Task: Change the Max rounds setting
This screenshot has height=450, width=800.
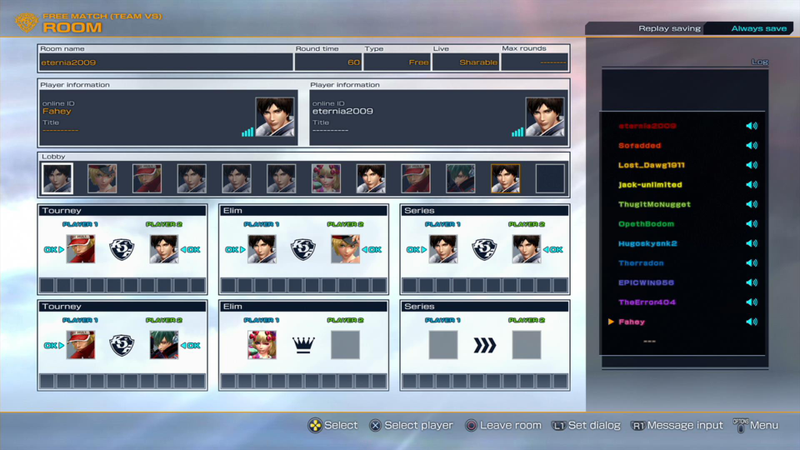Action: (x=535, y=62)
